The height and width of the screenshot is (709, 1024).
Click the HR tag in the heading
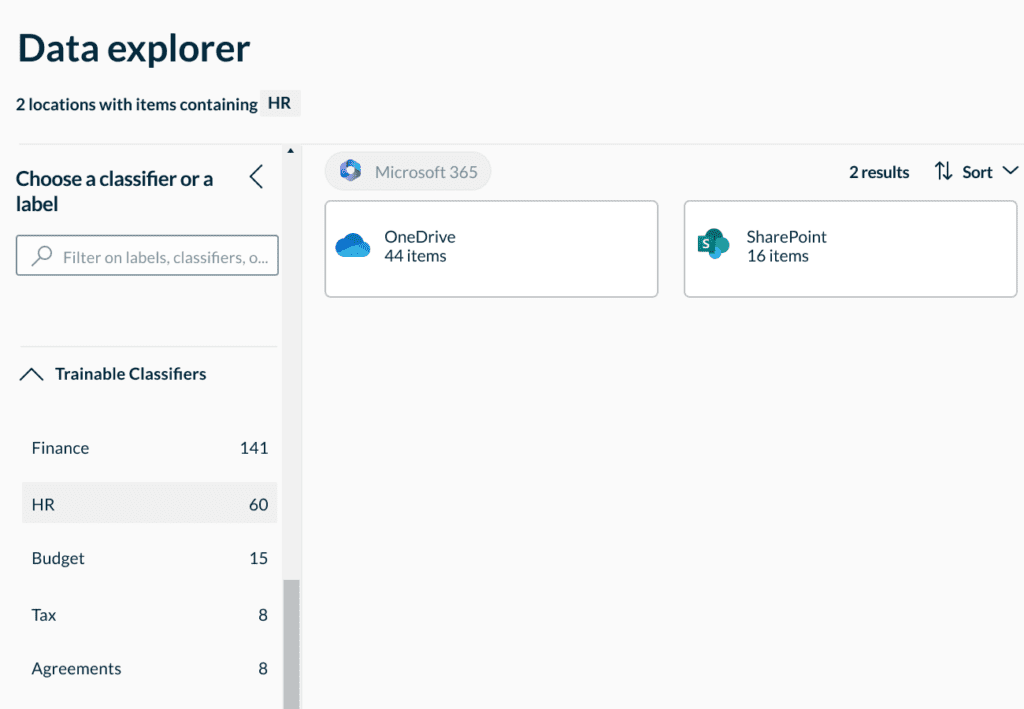[280, 103]
